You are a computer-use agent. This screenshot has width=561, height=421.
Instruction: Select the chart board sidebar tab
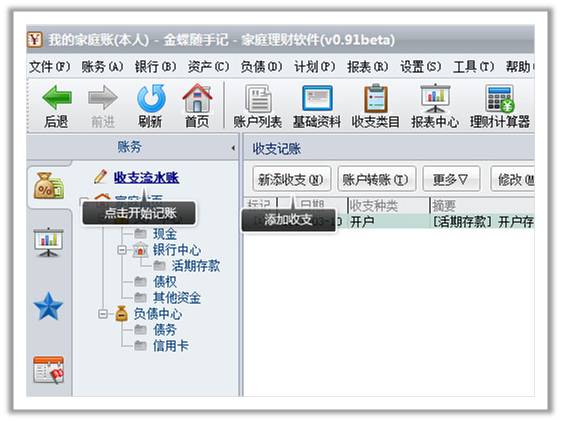[49, 242]
